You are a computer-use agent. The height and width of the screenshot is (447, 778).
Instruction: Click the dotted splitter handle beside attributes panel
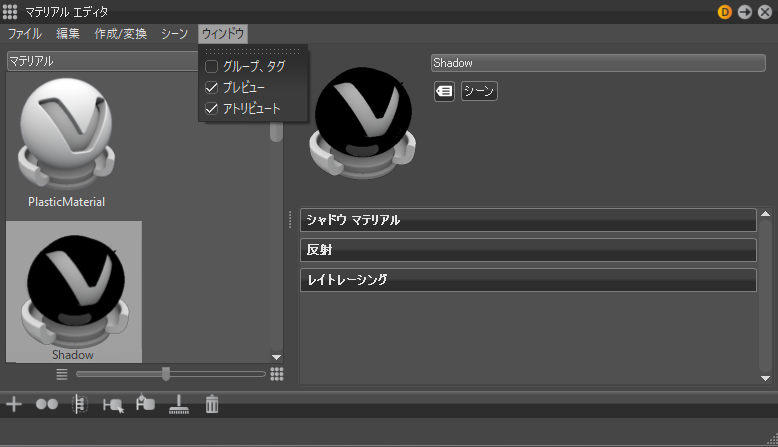point(290,220)
